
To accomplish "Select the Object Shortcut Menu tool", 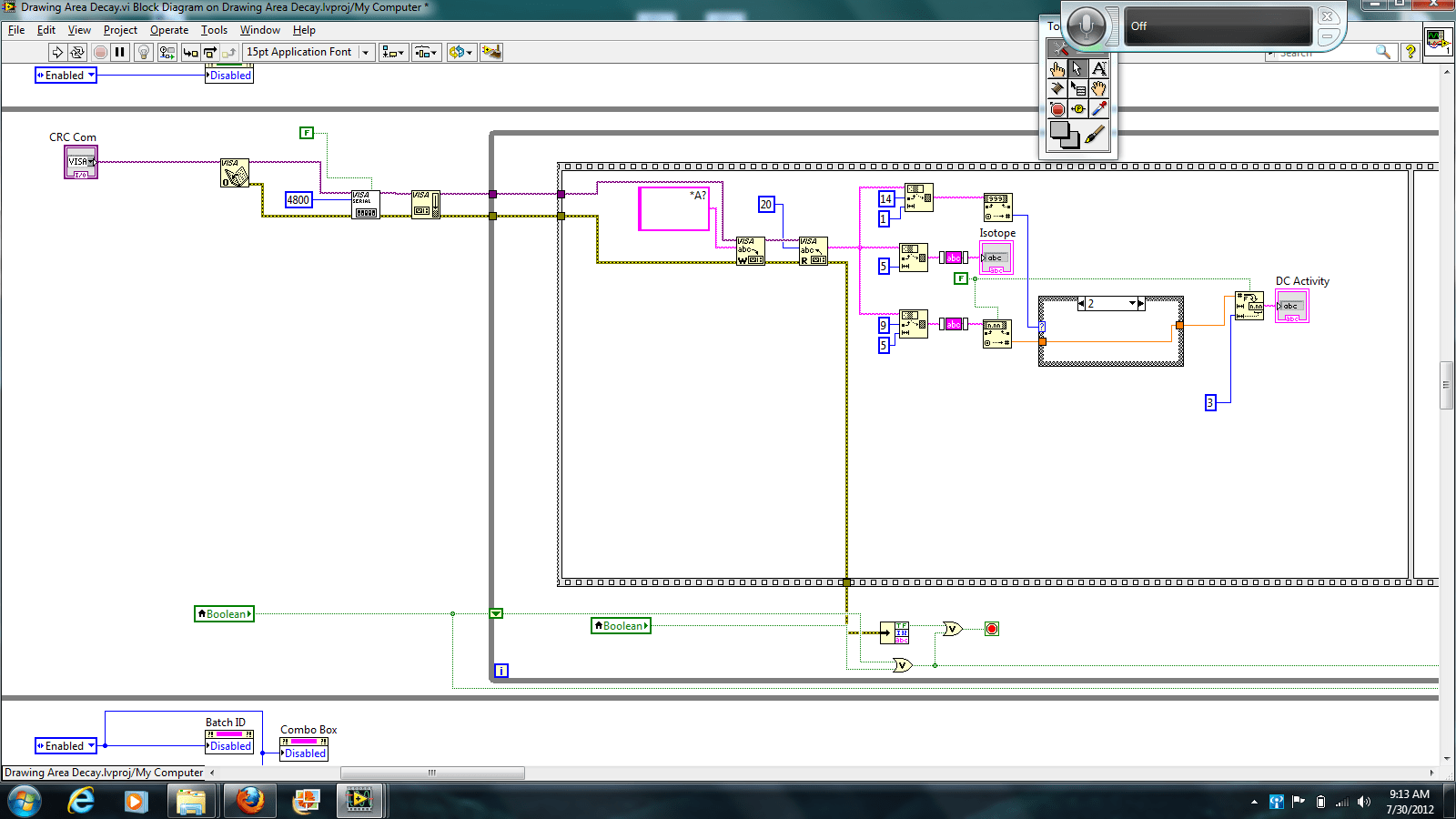I will point(1078,88).
